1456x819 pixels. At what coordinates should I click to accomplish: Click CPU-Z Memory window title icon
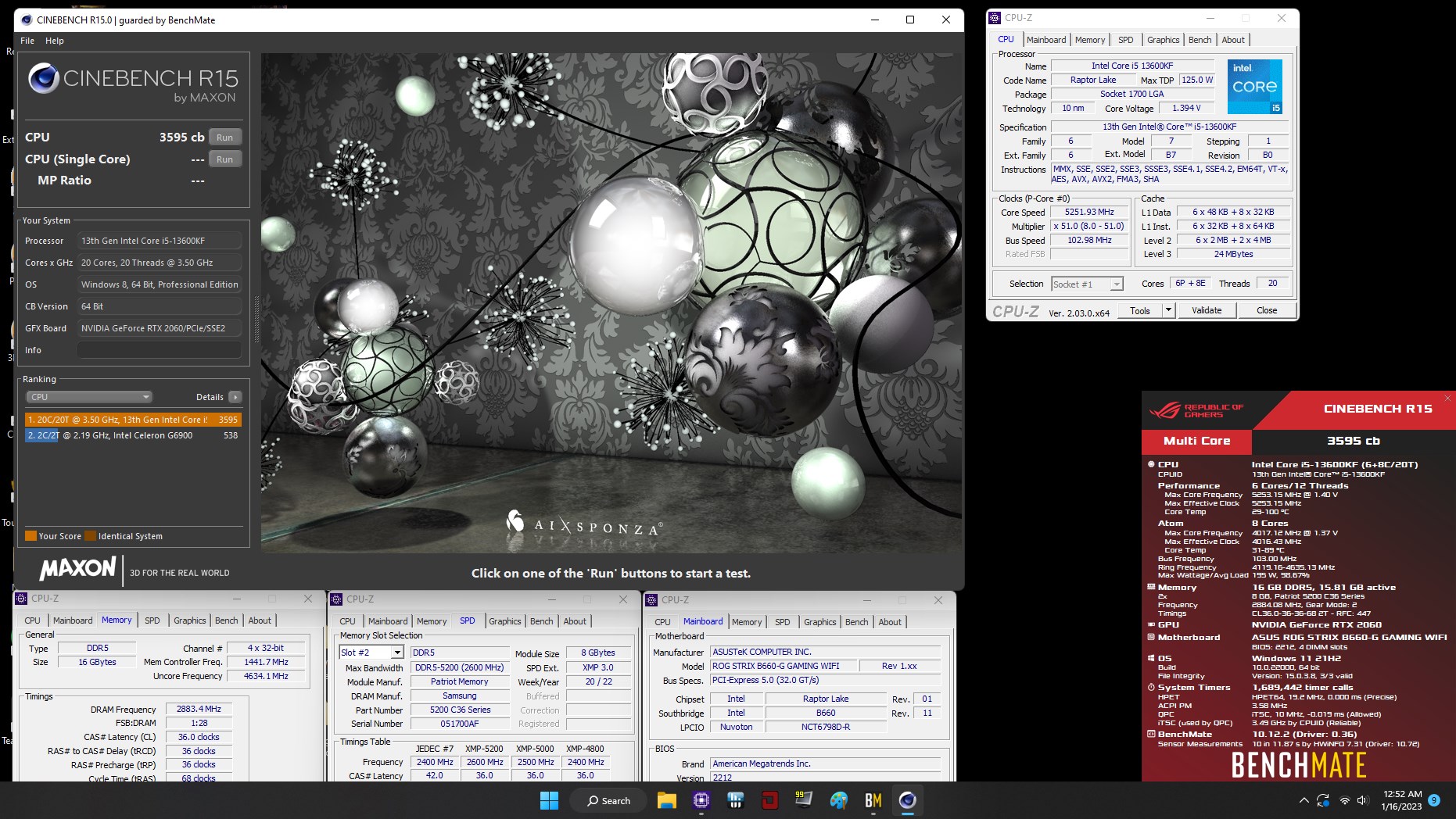click(21, 599)
